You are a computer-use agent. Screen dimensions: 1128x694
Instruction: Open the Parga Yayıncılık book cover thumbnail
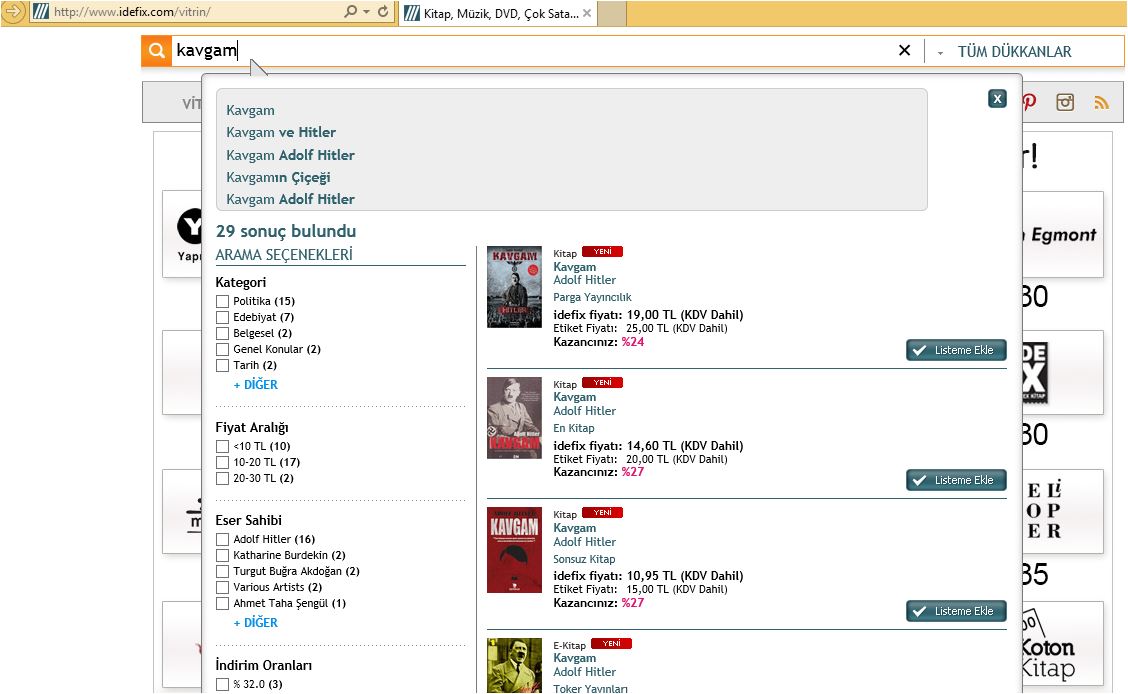click(x=514, y=287)
